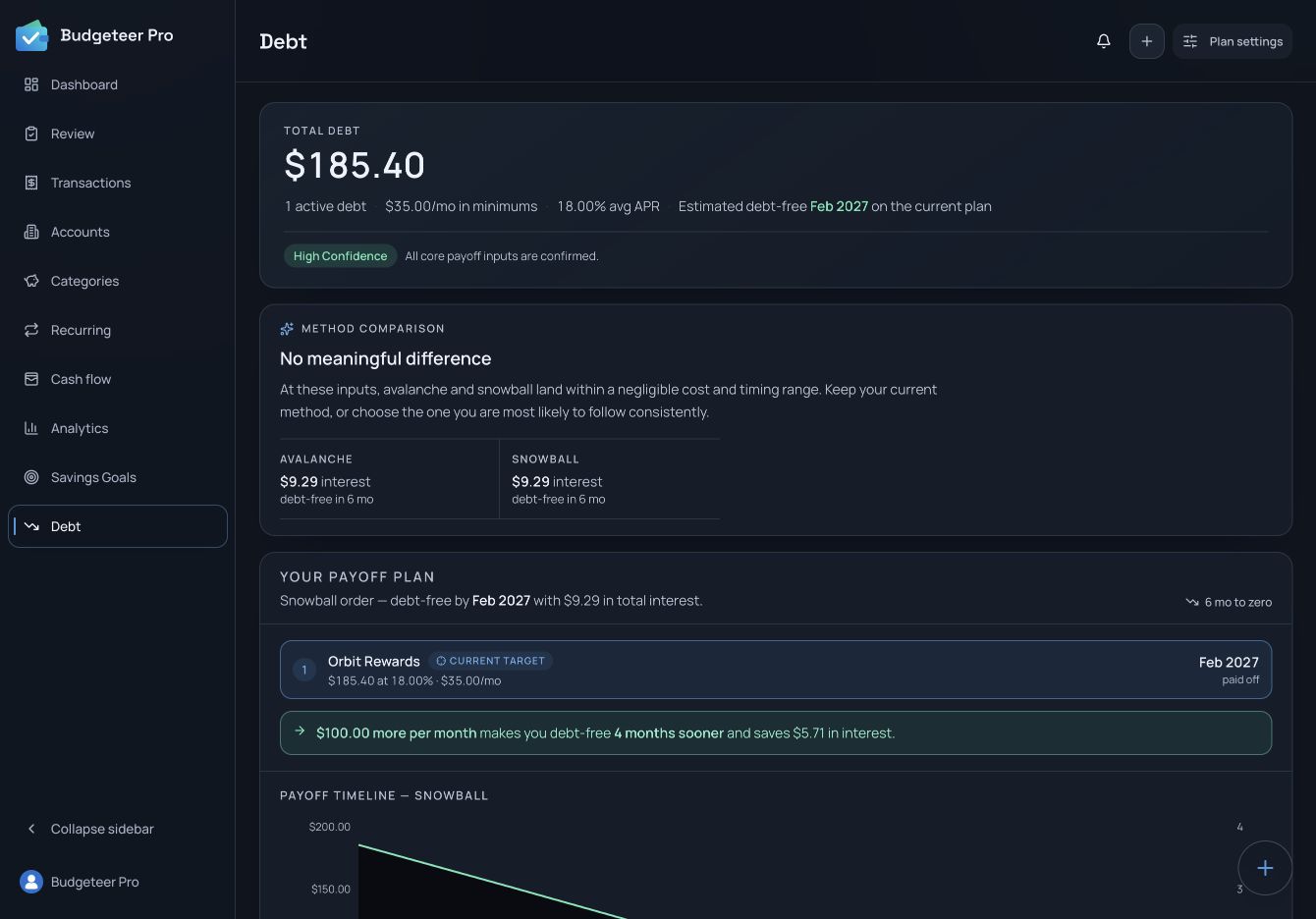Screen dimensions: 1316x919
Task: Click the floating plus action button
Action: [1265, 868]
